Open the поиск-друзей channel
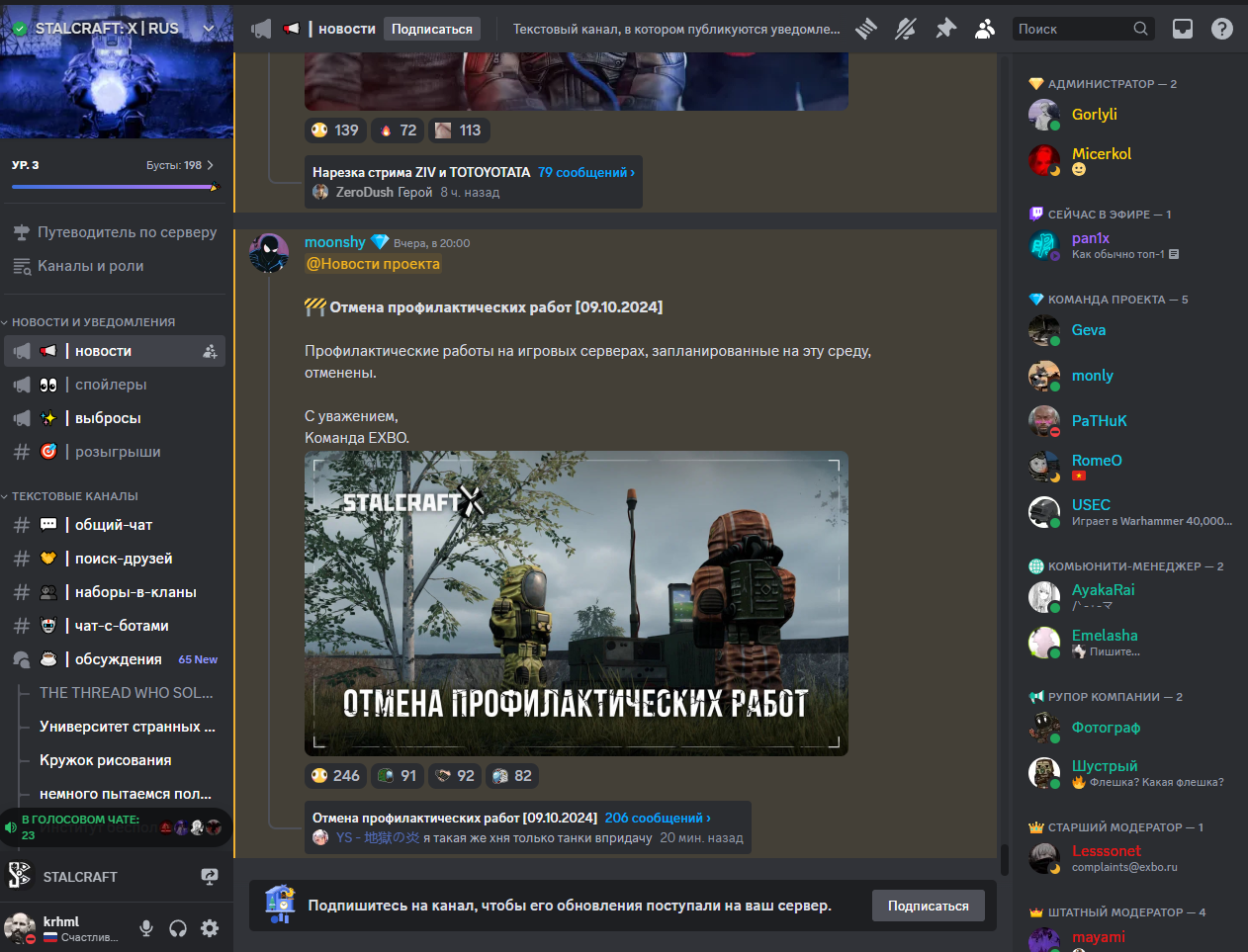Image resolution: width=1248 pixels, height=952 pixels. click(115, 559)
